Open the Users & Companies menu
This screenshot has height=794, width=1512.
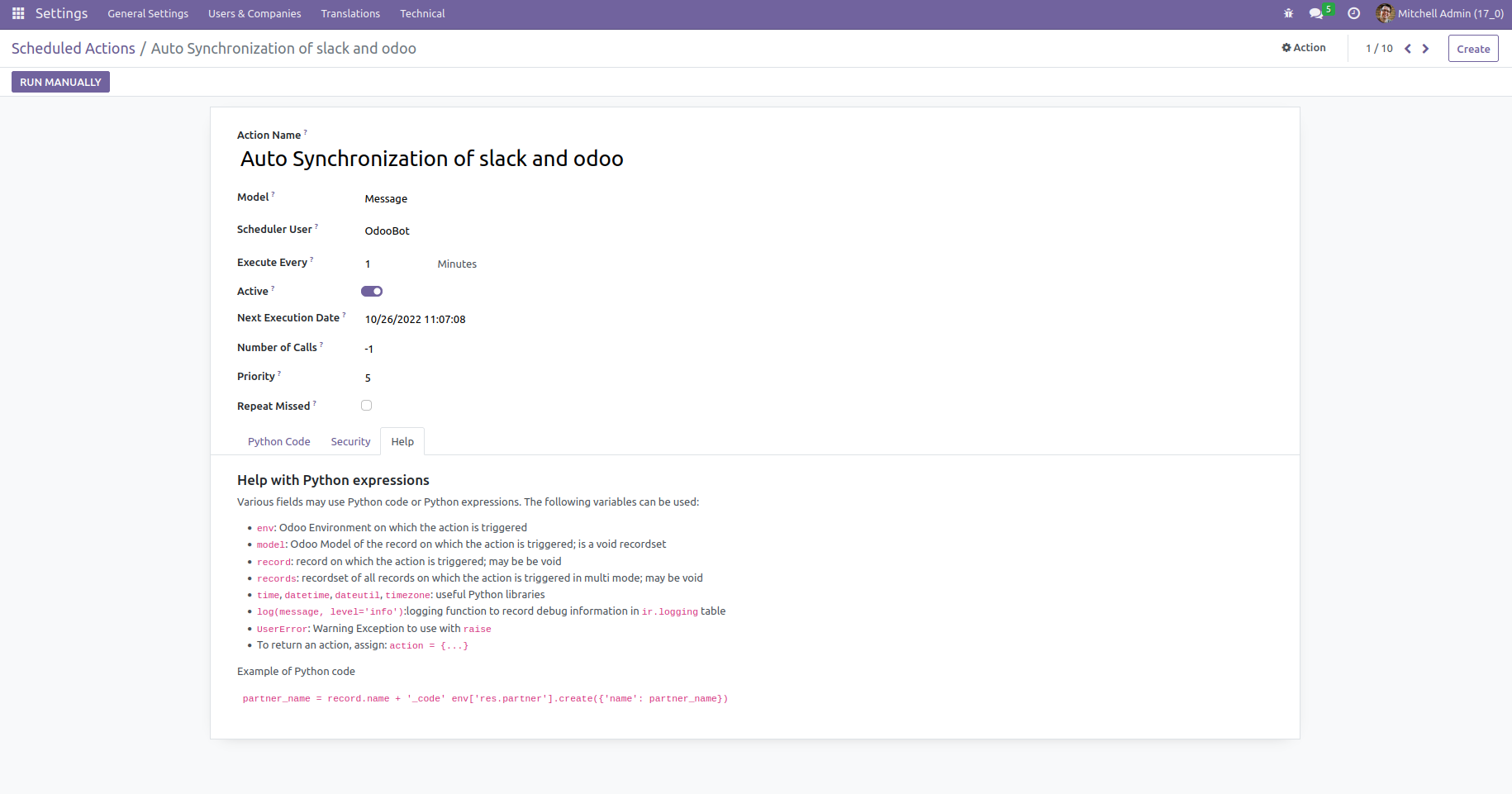pyautogui.click(x=254, y=14)
